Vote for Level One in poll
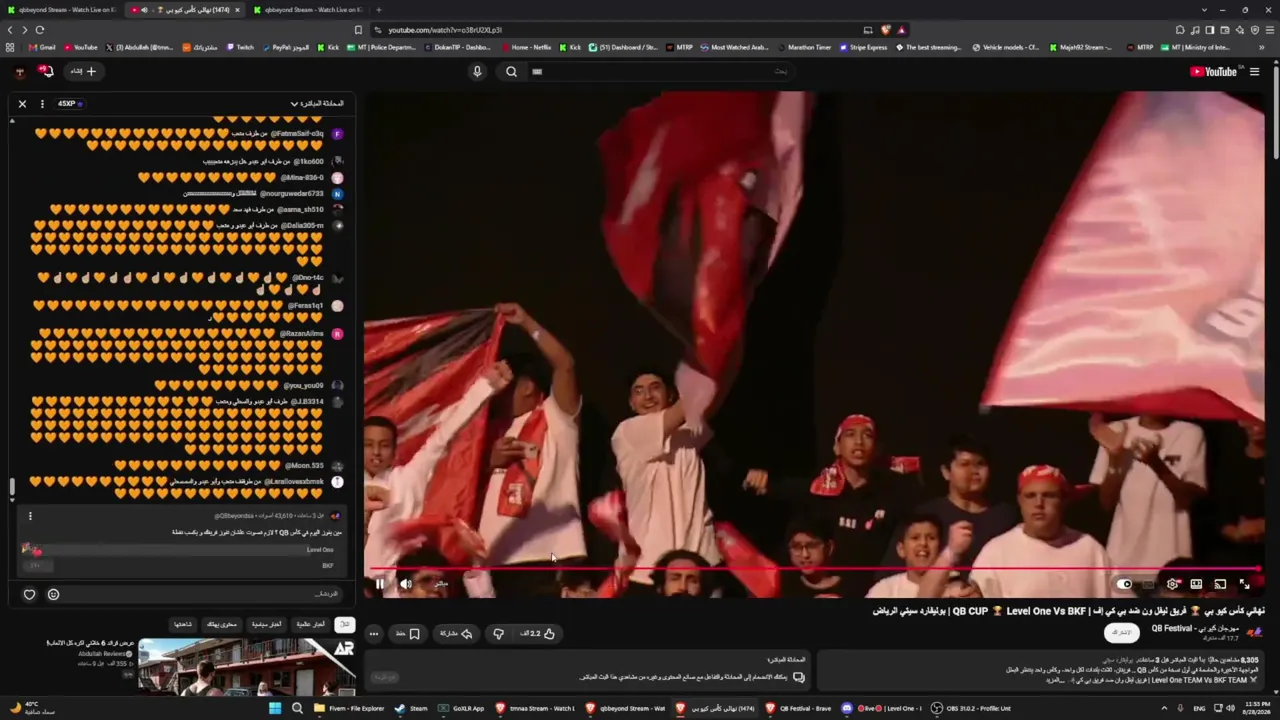Image resolution: width=1280 pixels, height=720 pixels. tap(180, 549)
